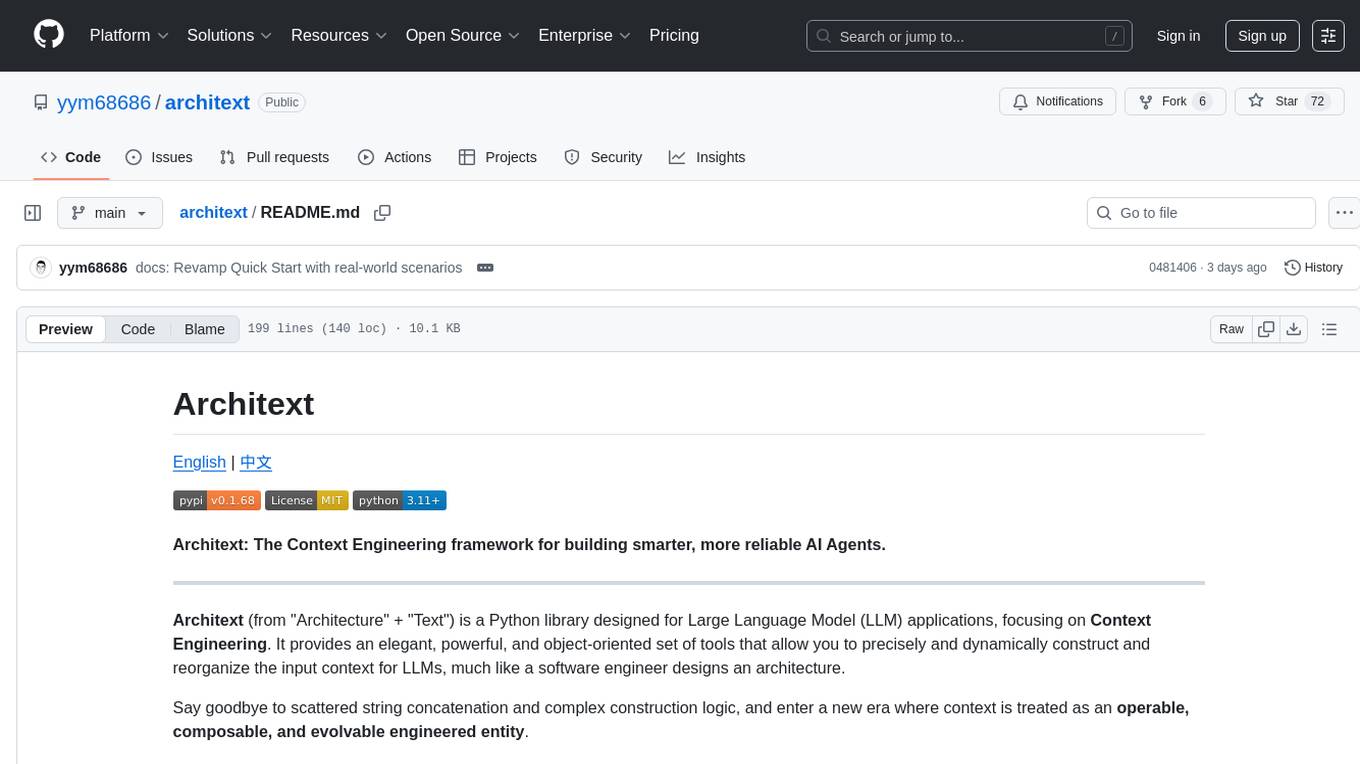Click the Notifications button
This screenshot has width=1360, height=764.
[1058, 101]
